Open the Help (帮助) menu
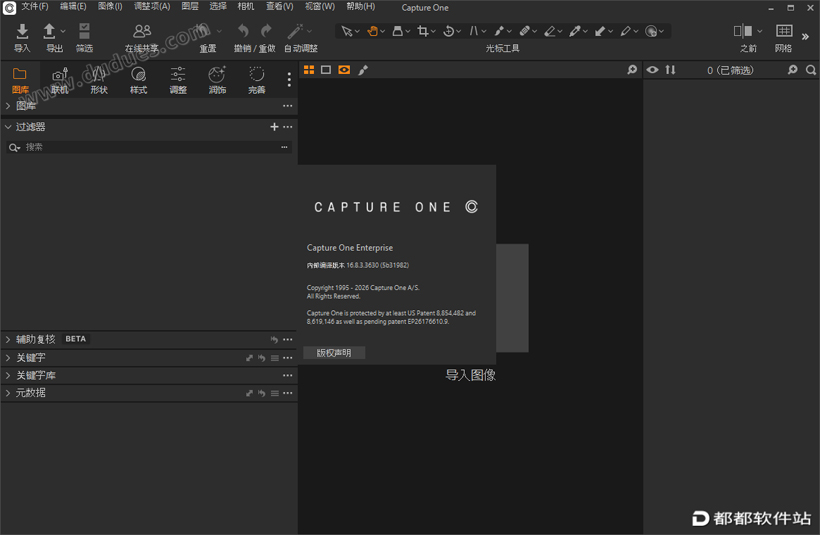The image size is (820, 535). 361,6
